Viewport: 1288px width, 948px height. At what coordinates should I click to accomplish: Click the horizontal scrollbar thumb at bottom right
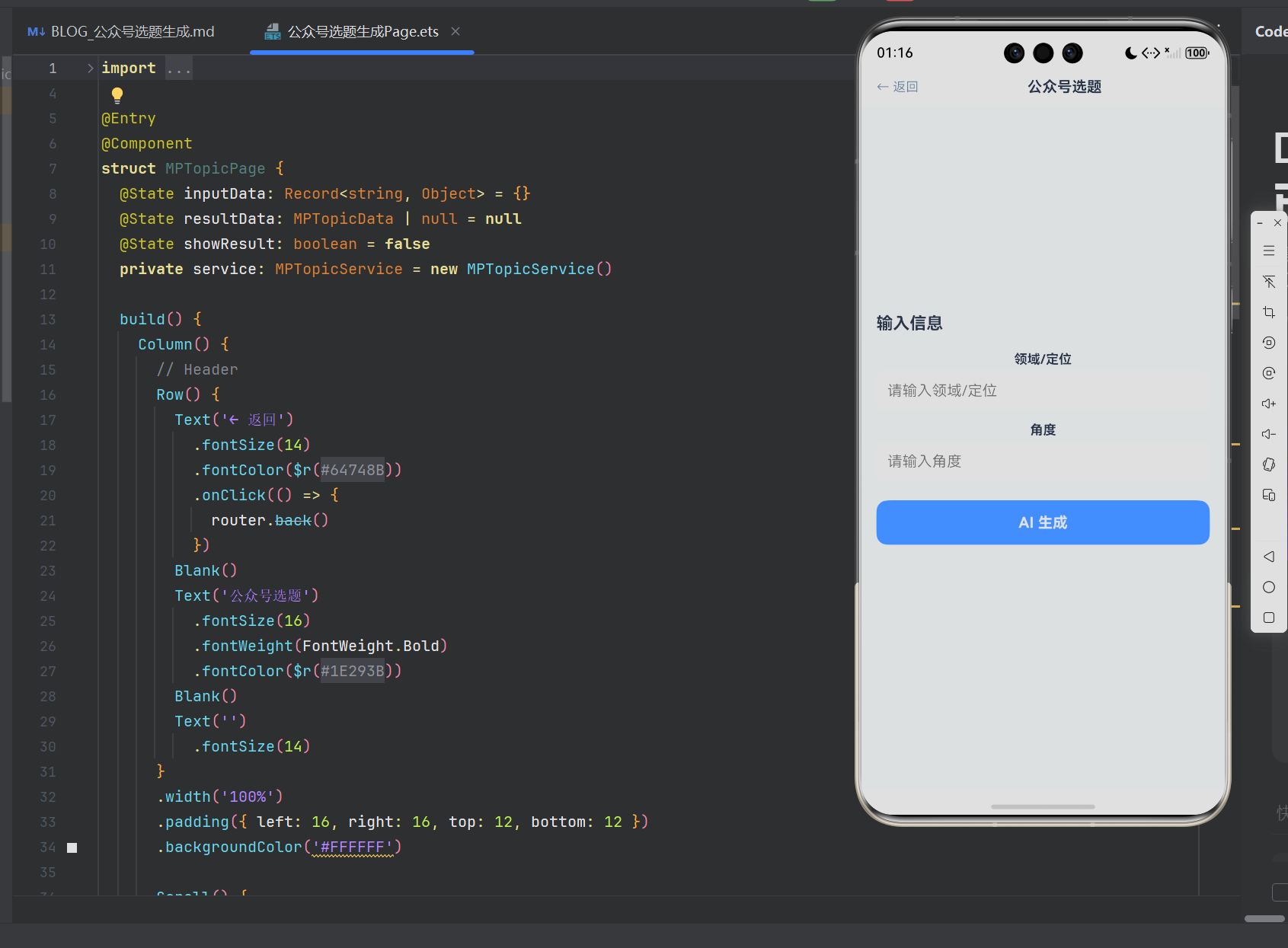point(1264,919)
